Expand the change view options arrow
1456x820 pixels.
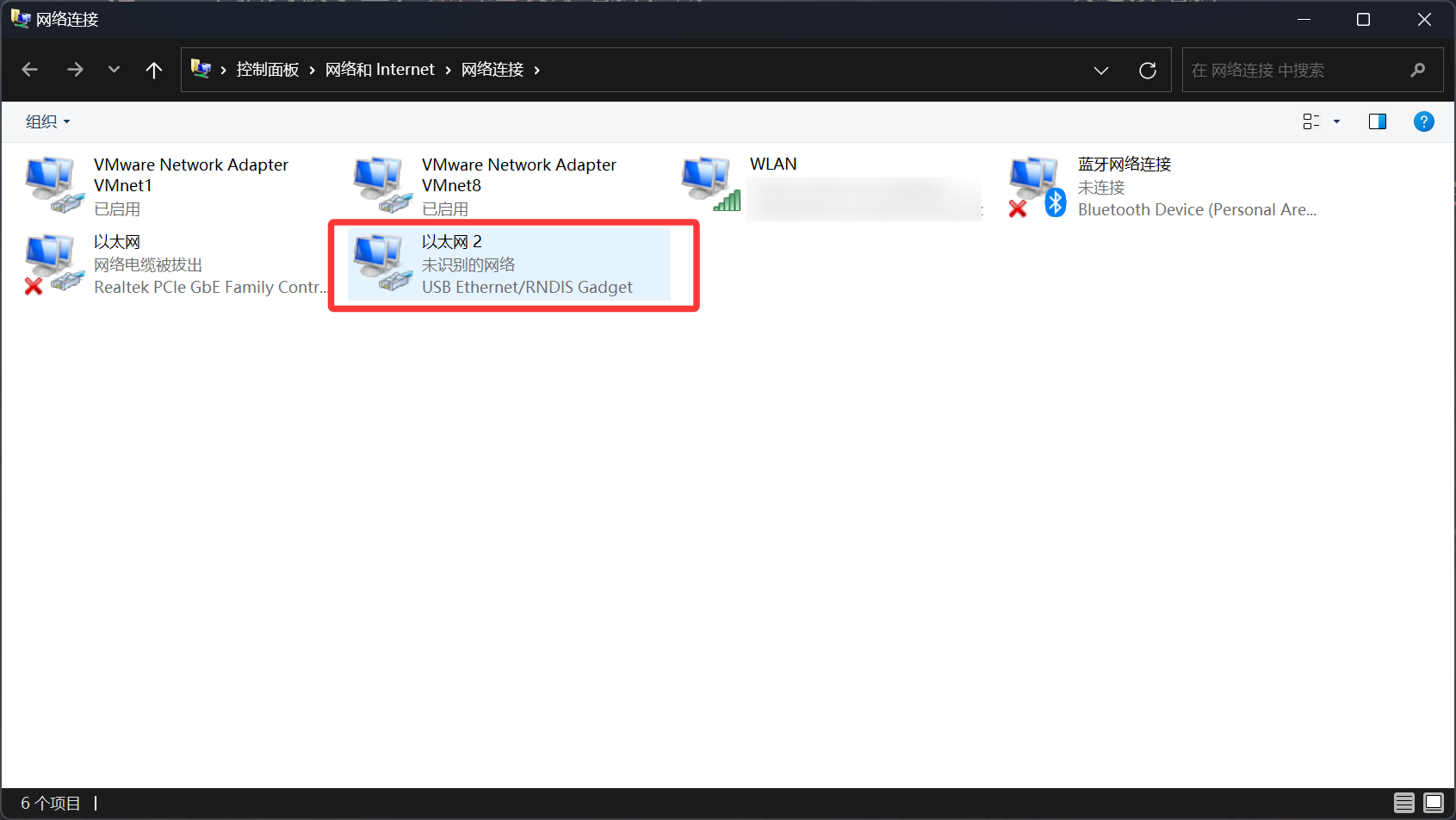tap(1336, 121)
